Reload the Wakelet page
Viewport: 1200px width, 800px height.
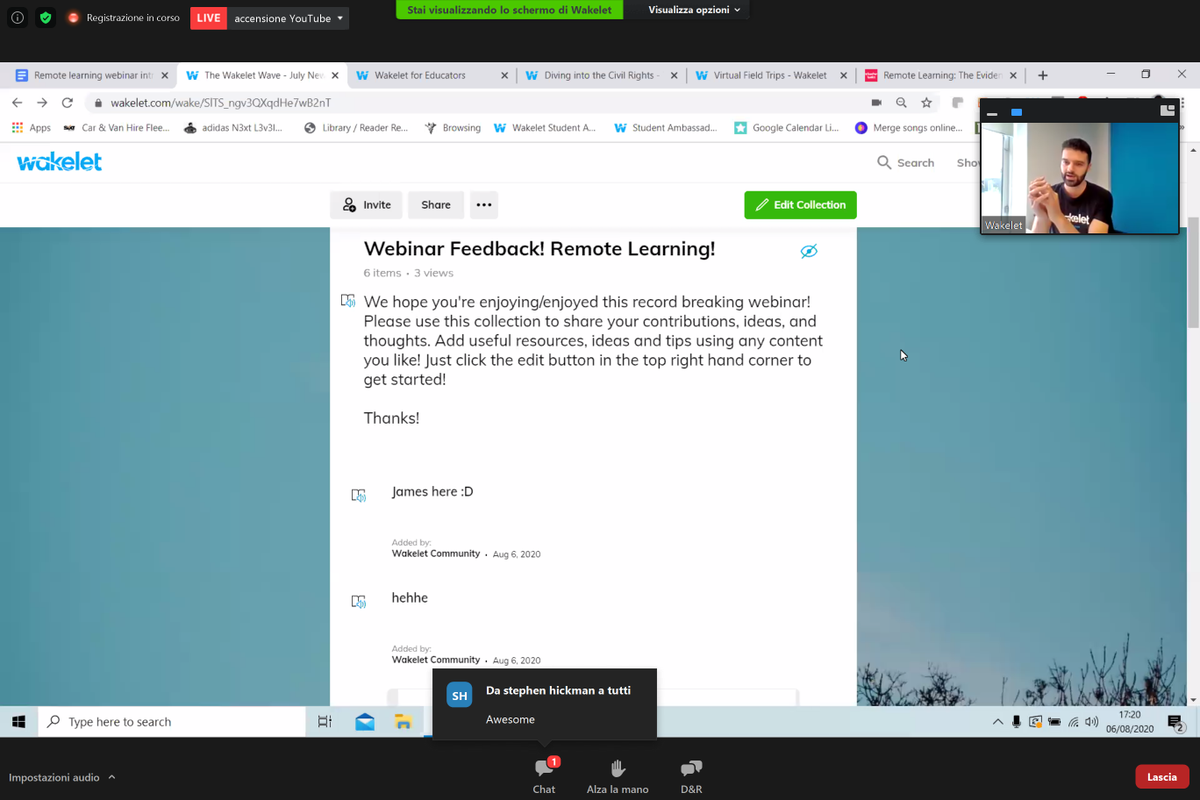tap(67, 102)
